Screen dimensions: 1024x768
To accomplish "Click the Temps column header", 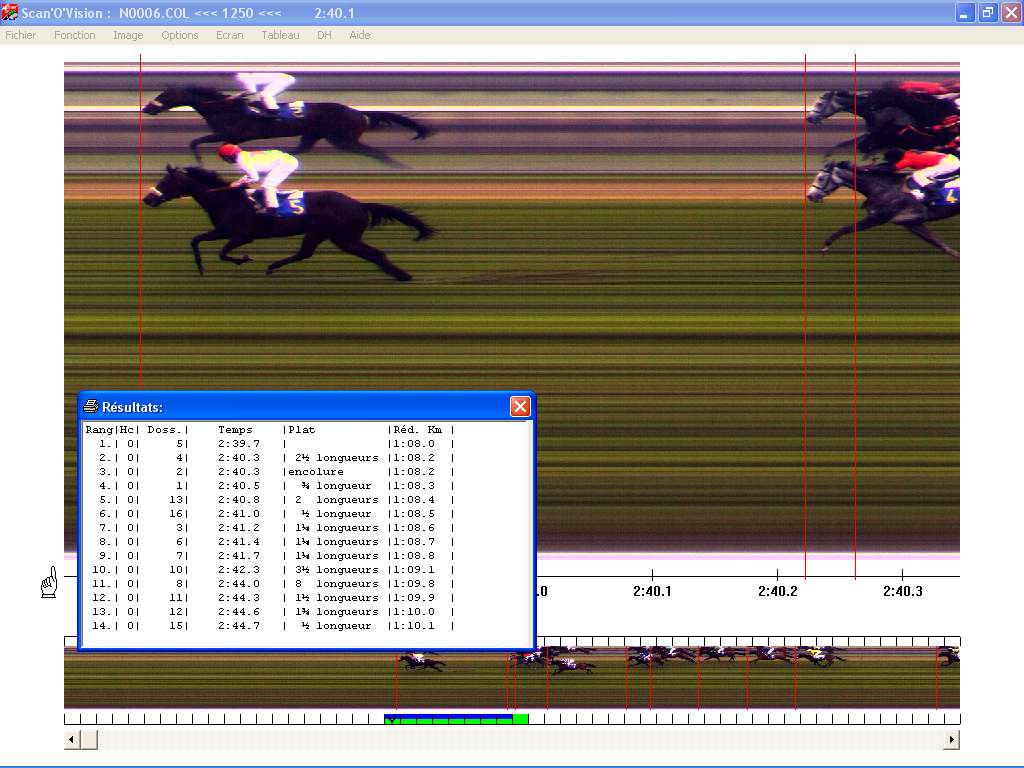I will point(235,430).
